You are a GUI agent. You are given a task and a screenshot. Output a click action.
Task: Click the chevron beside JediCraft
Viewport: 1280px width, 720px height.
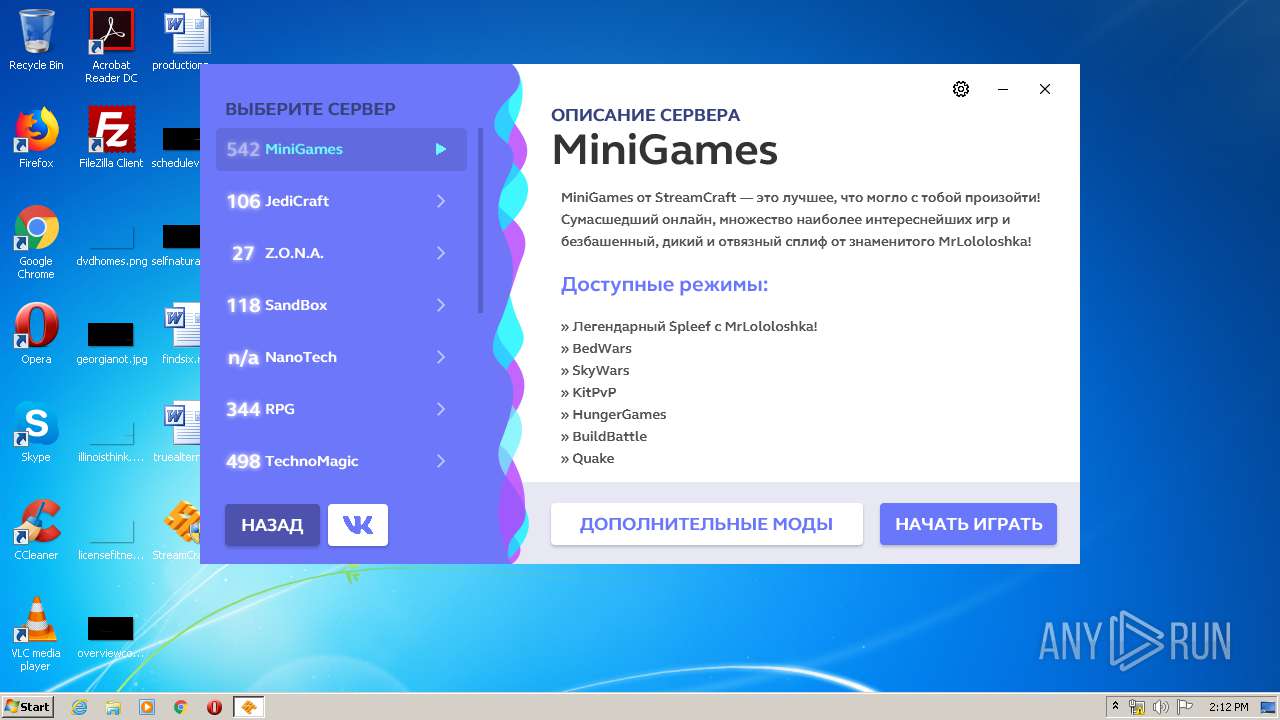click(441, 201)
